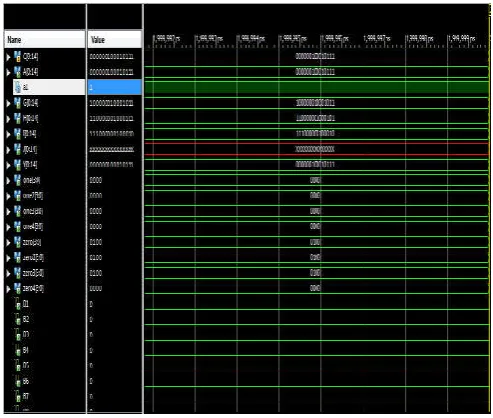Click the wire icon beside signal B4
This screenshot has width=493, height=418.
point(18,350)
